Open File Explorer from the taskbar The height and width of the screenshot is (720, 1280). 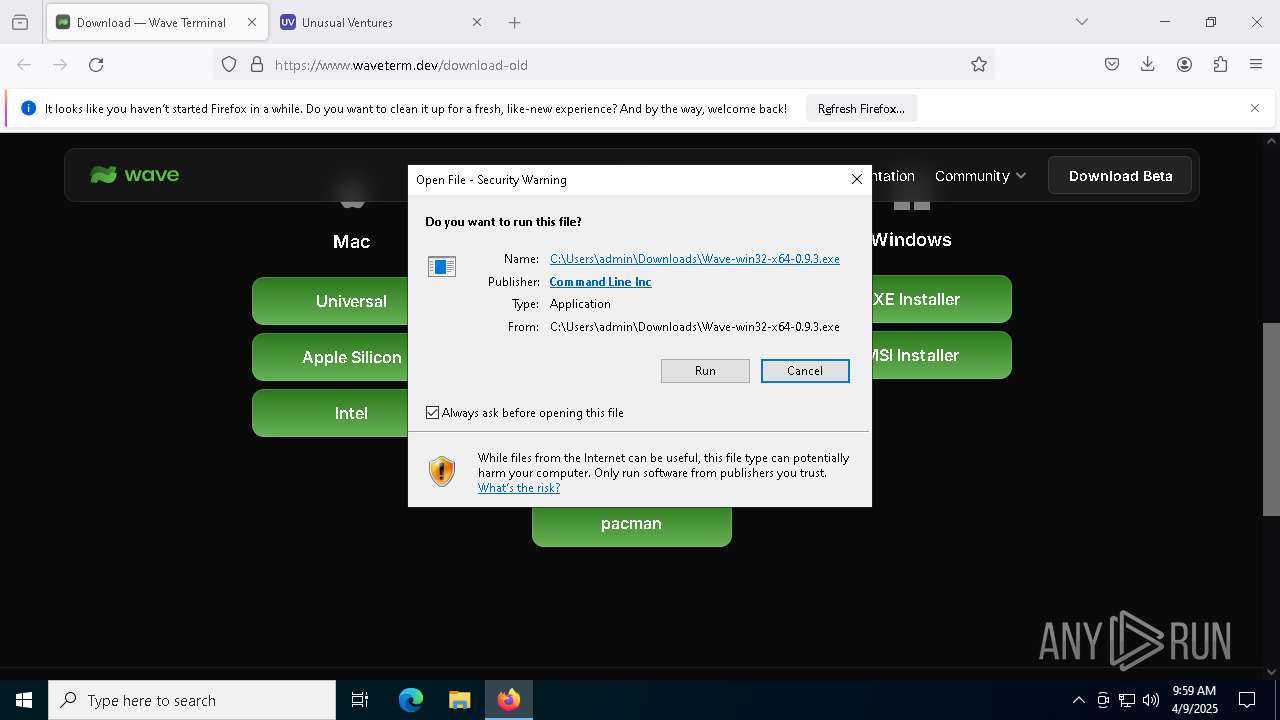[x=459, y=700]
